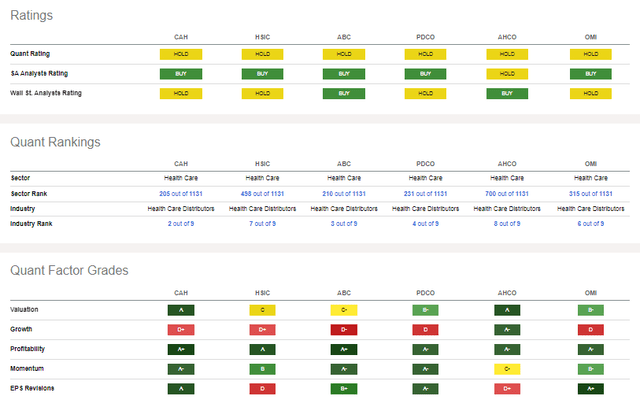Click AHCO EPS Revisions grade D+ badge
This screenshot has width=640, height=407.
507,389
